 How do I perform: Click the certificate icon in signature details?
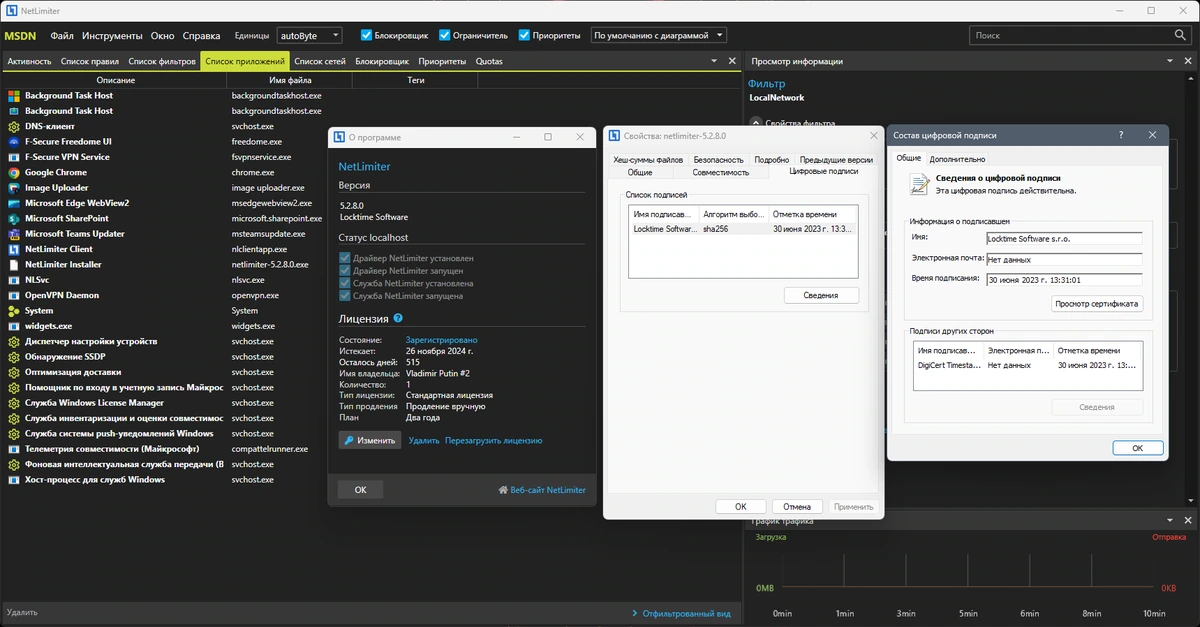[x=919, y=184]
